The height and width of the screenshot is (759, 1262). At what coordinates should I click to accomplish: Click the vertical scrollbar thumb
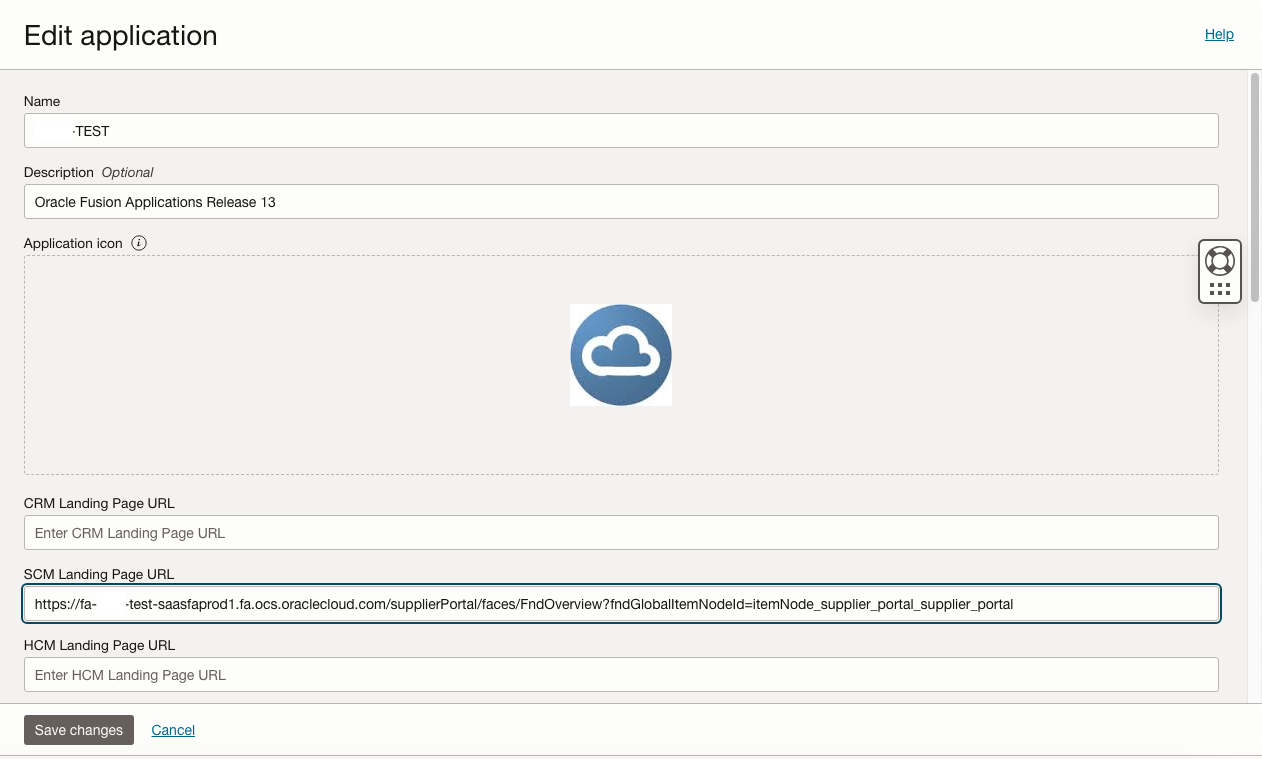[x=1254, y=187]
